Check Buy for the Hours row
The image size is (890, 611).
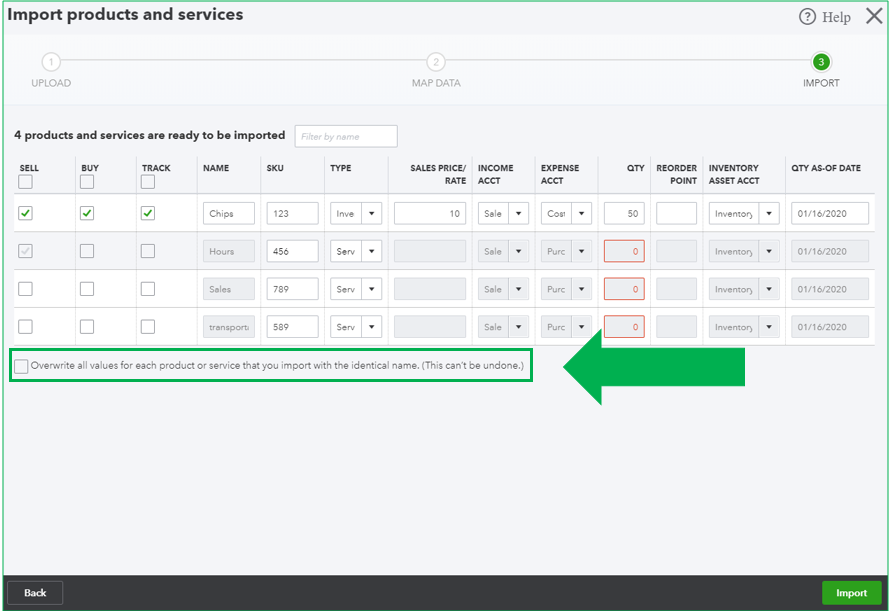87,251
